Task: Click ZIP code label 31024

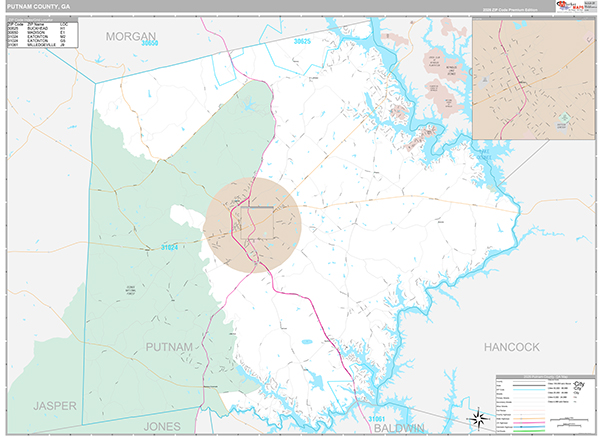Action: pyautogui.click(x=169, y=247)
